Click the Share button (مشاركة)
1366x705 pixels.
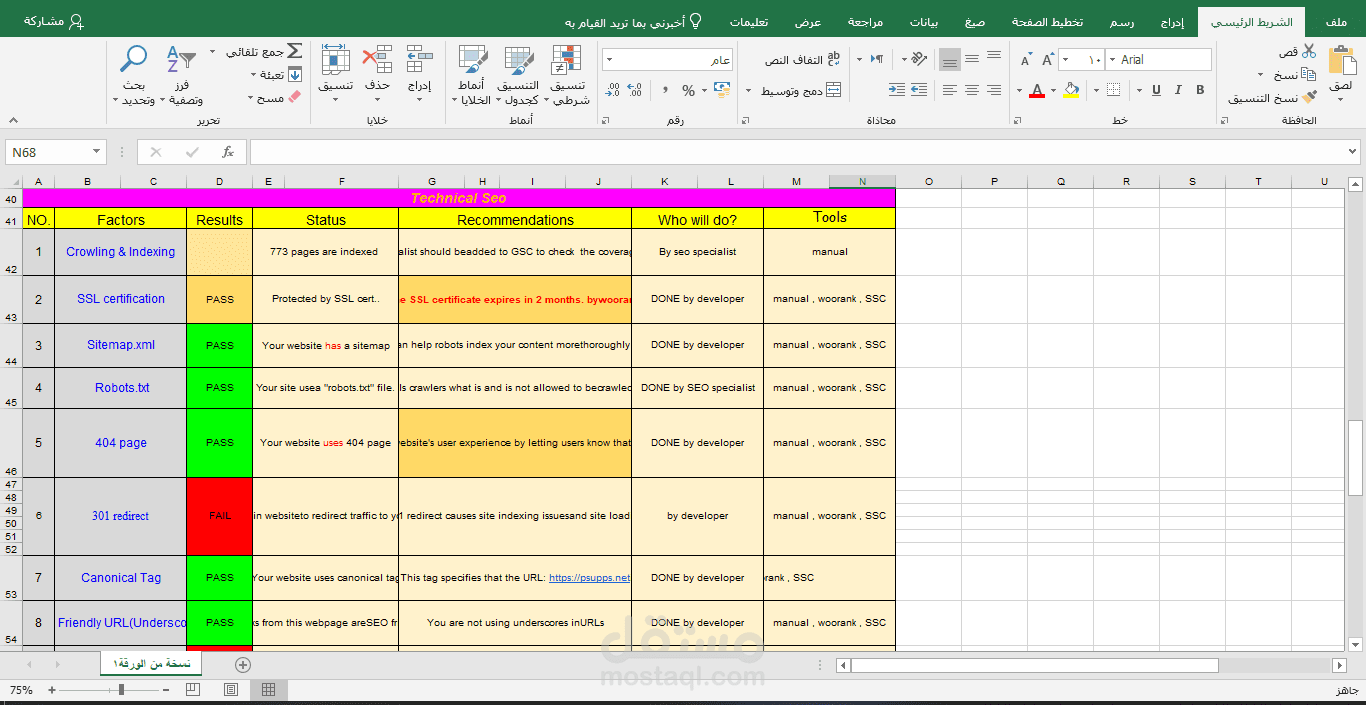tap(54, 21)
